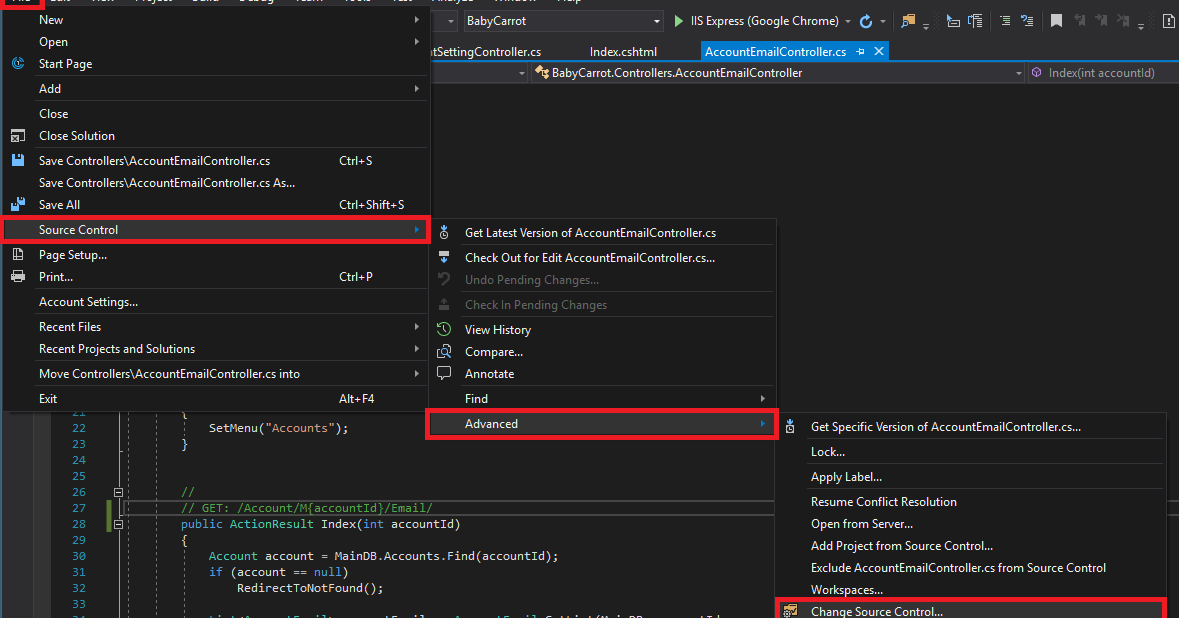This screenshot has height=618, width=1179.
Task: Click line number 30 in the gutter
Action: pyautogui.click(x=79, y=556)
